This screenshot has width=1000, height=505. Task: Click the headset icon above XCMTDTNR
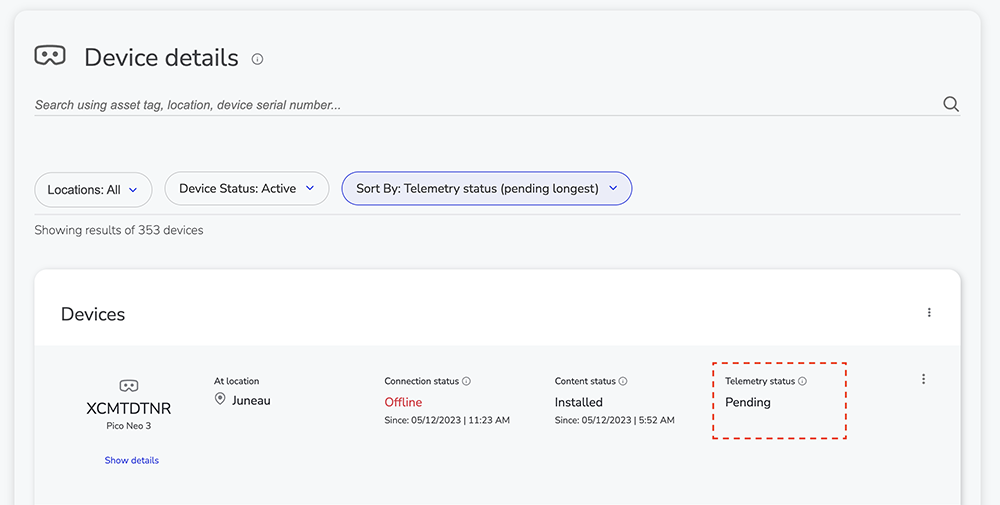129,386
